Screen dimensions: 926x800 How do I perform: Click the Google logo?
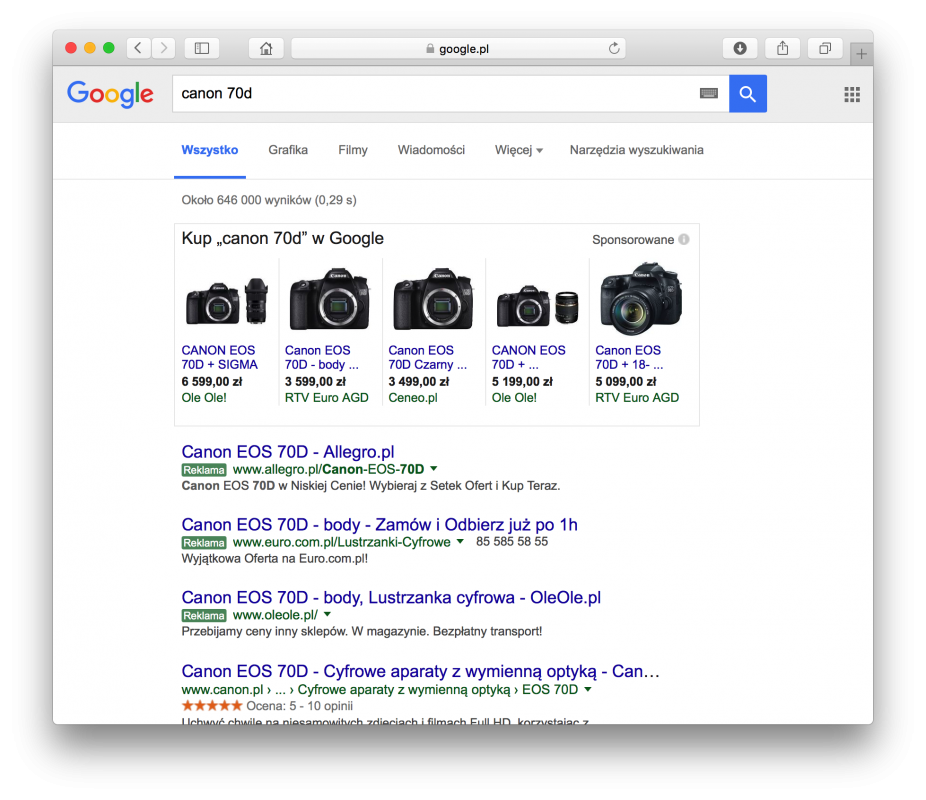pyautogui.click(x=110, y=94)
